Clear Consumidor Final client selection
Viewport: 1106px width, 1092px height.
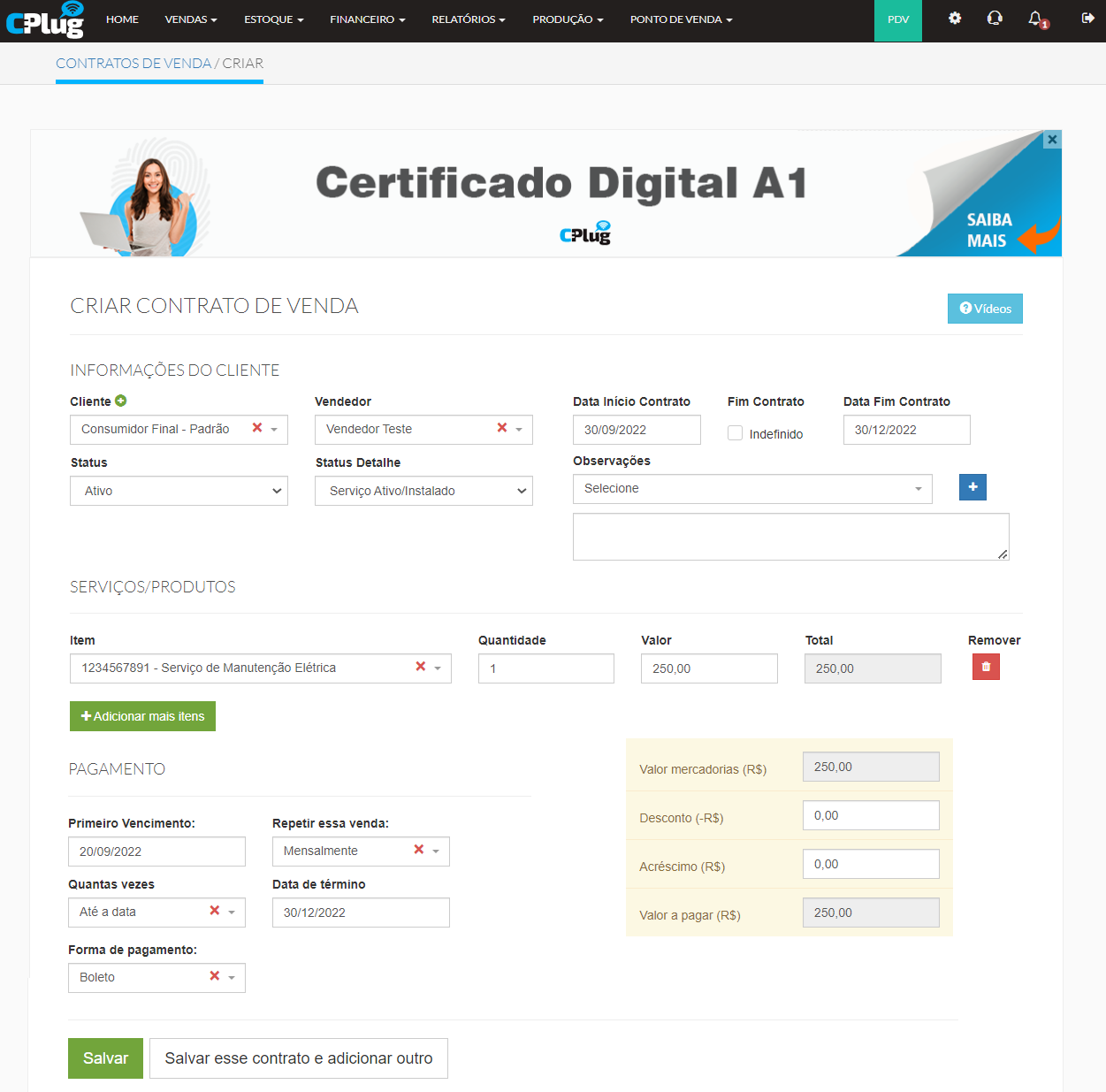click(257, 428)
